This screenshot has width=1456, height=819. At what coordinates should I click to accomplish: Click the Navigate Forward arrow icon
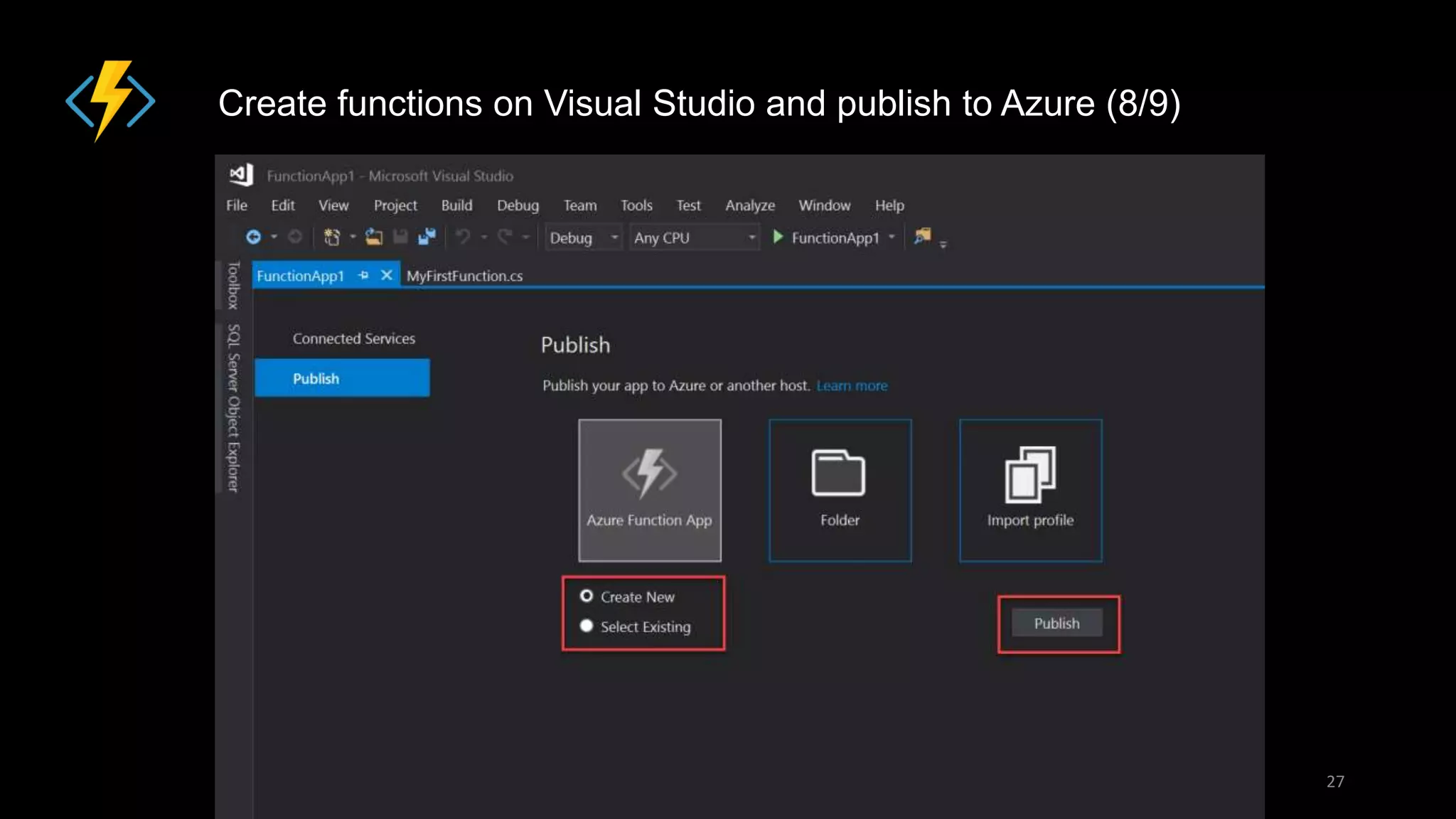click(295, 237)
